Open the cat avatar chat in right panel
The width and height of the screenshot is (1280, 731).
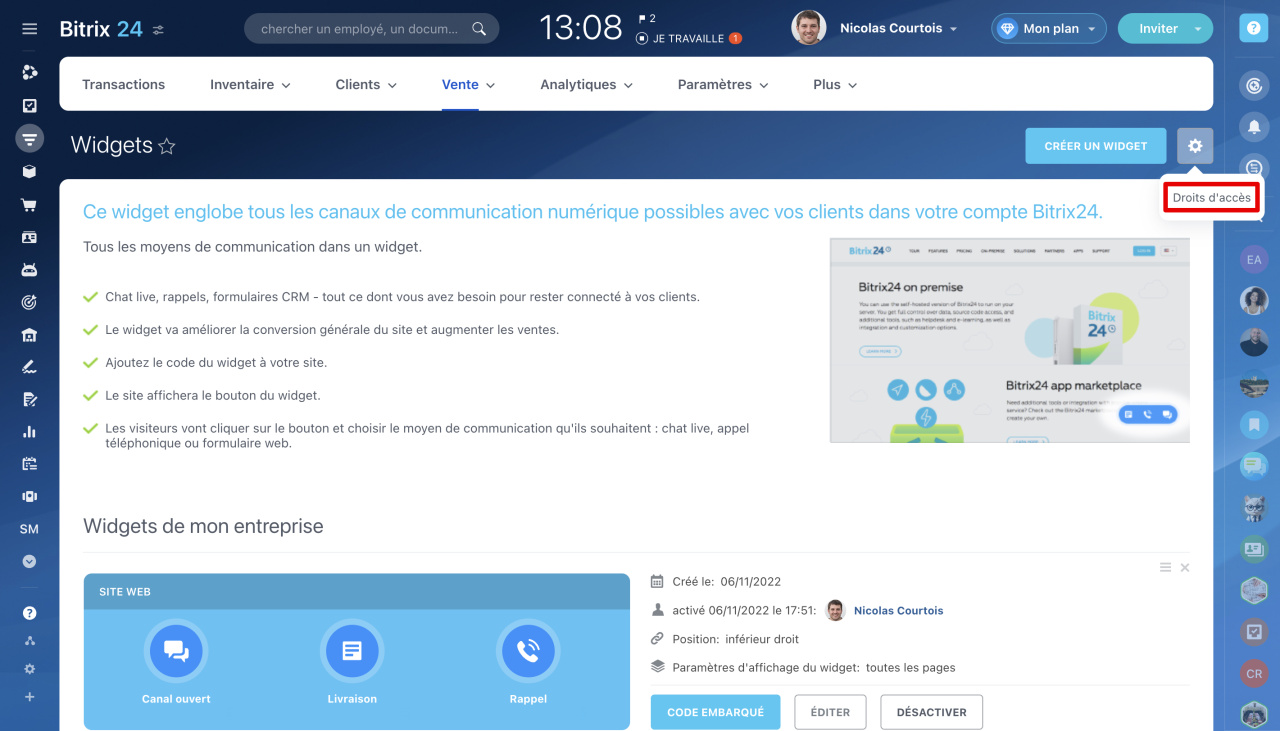pos(1254,508)
